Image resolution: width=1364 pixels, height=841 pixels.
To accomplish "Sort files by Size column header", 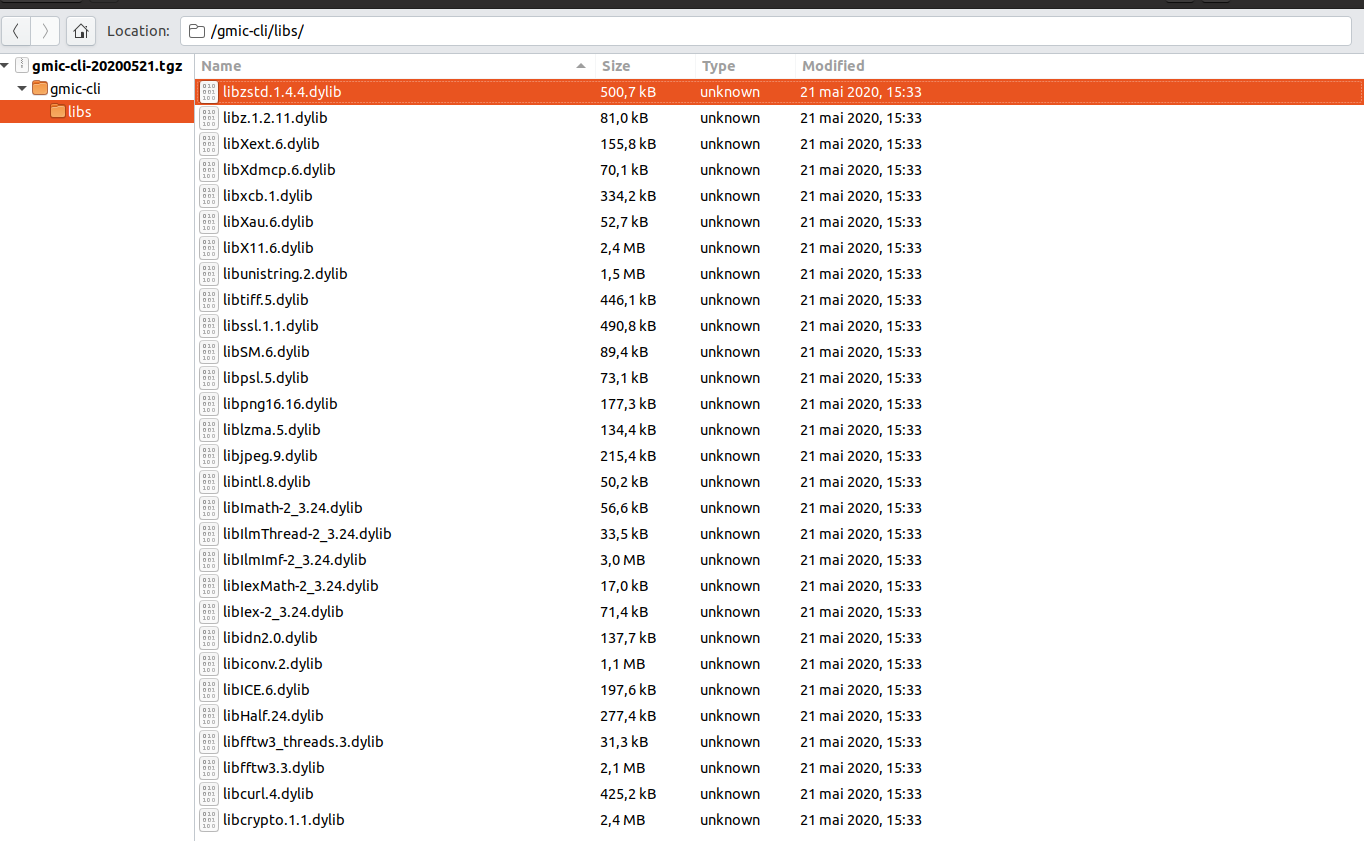I will pos(645,66).
